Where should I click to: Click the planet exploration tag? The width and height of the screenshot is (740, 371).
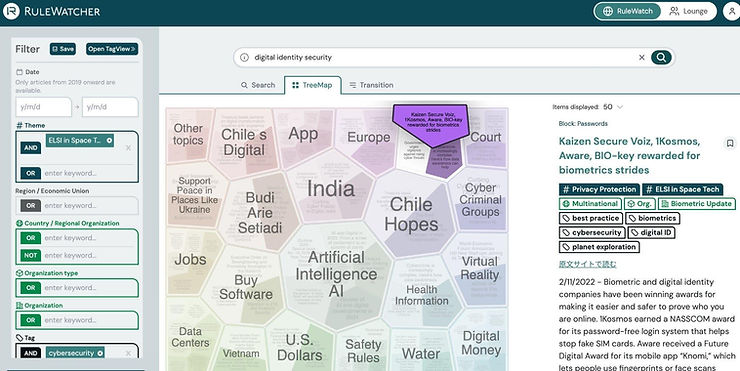tap(599, 247)
